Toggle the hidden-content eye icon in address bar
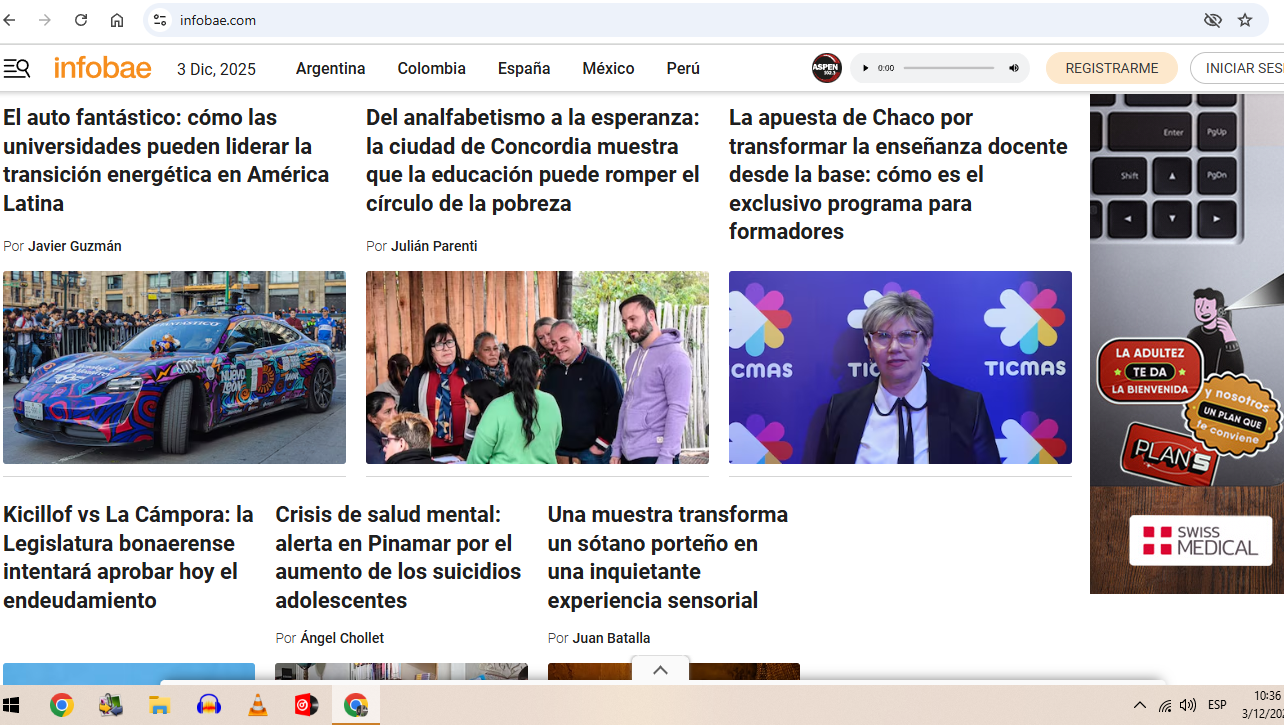 coord(1212,20)
